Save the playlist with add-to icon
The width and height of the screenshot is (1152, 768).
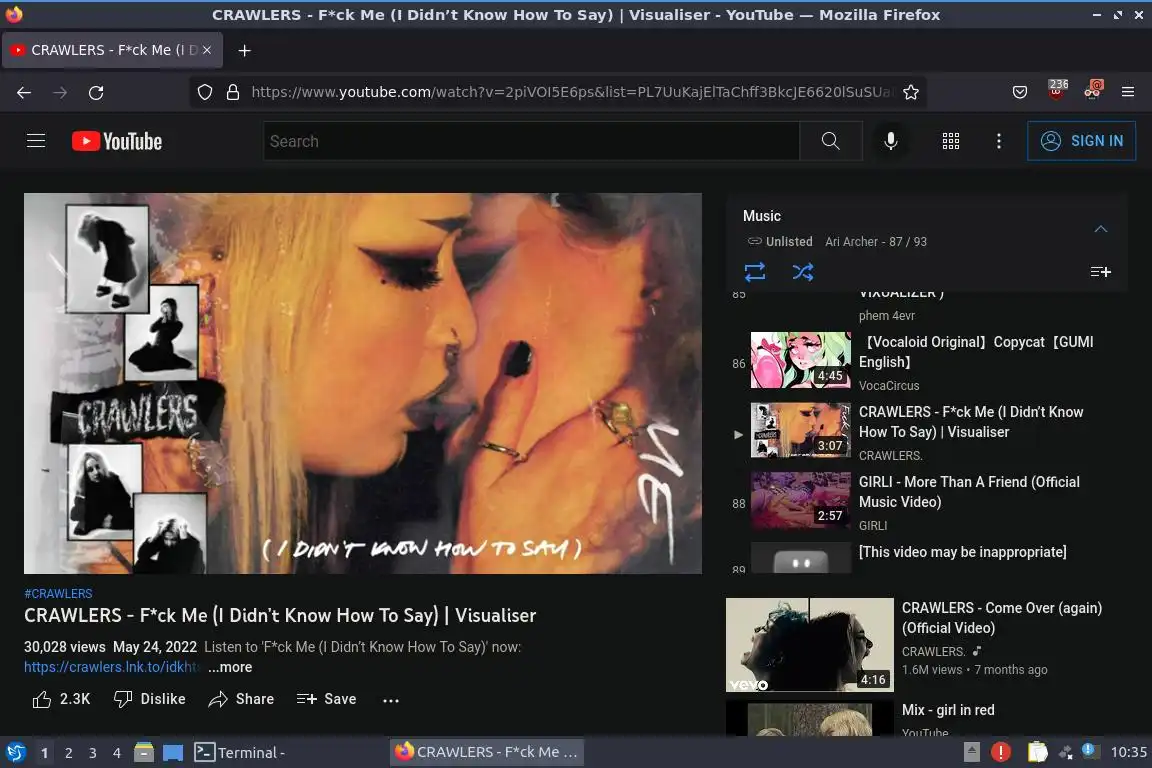1100,272
